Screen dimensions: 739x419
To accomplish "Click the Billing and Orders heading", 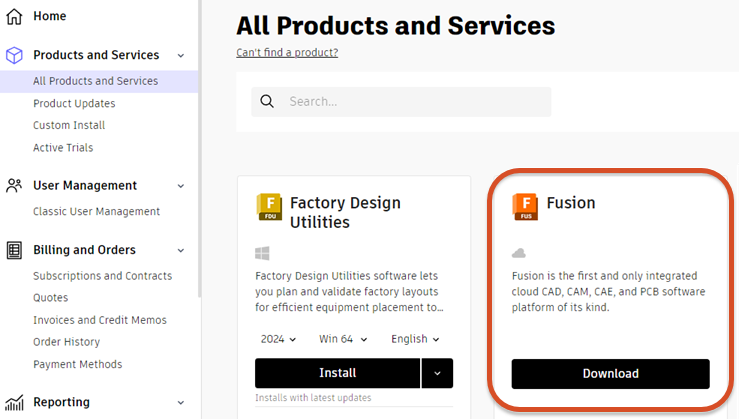I will click(x=84, y=250).
